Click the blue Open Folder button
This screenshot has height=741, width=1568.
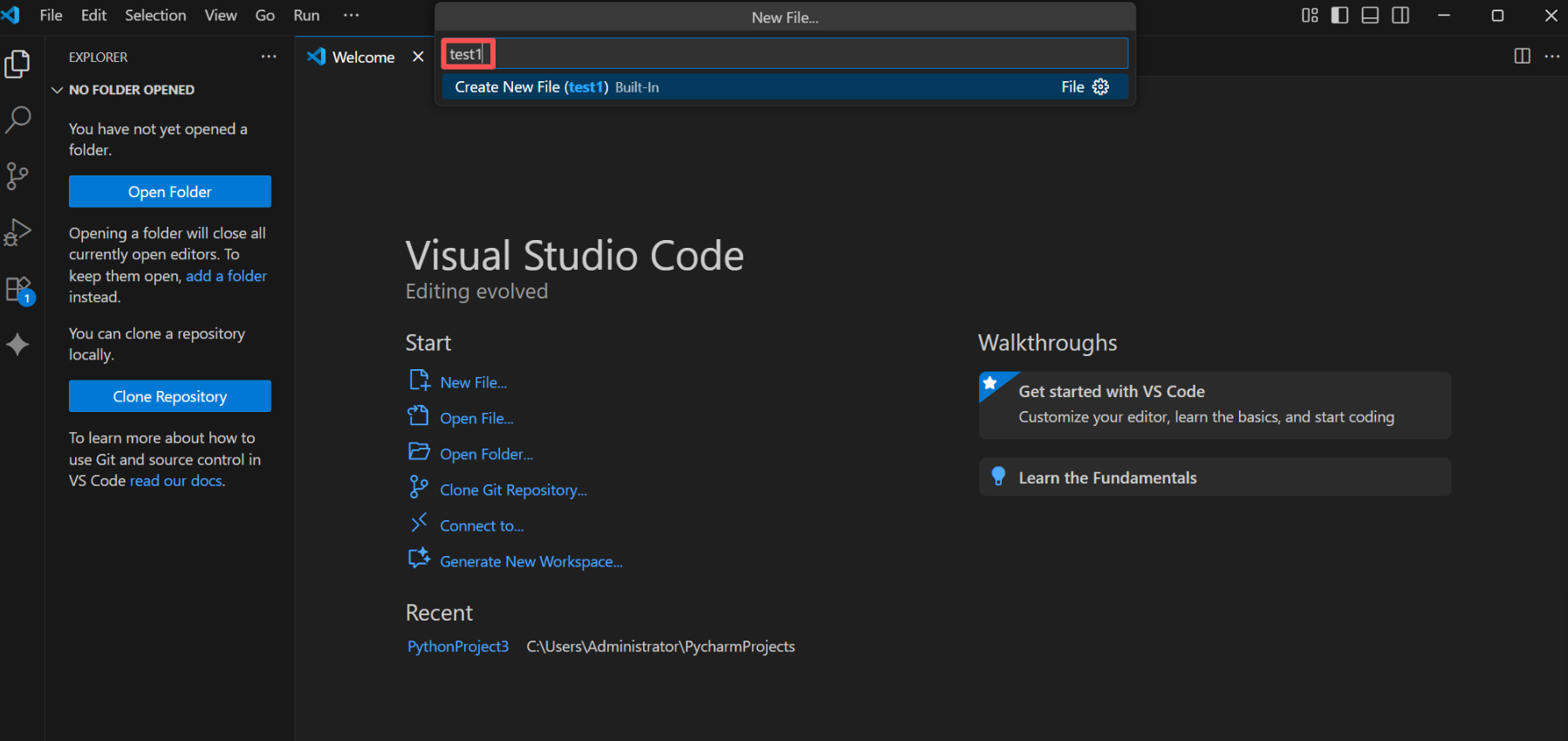[x=169, y=192]
